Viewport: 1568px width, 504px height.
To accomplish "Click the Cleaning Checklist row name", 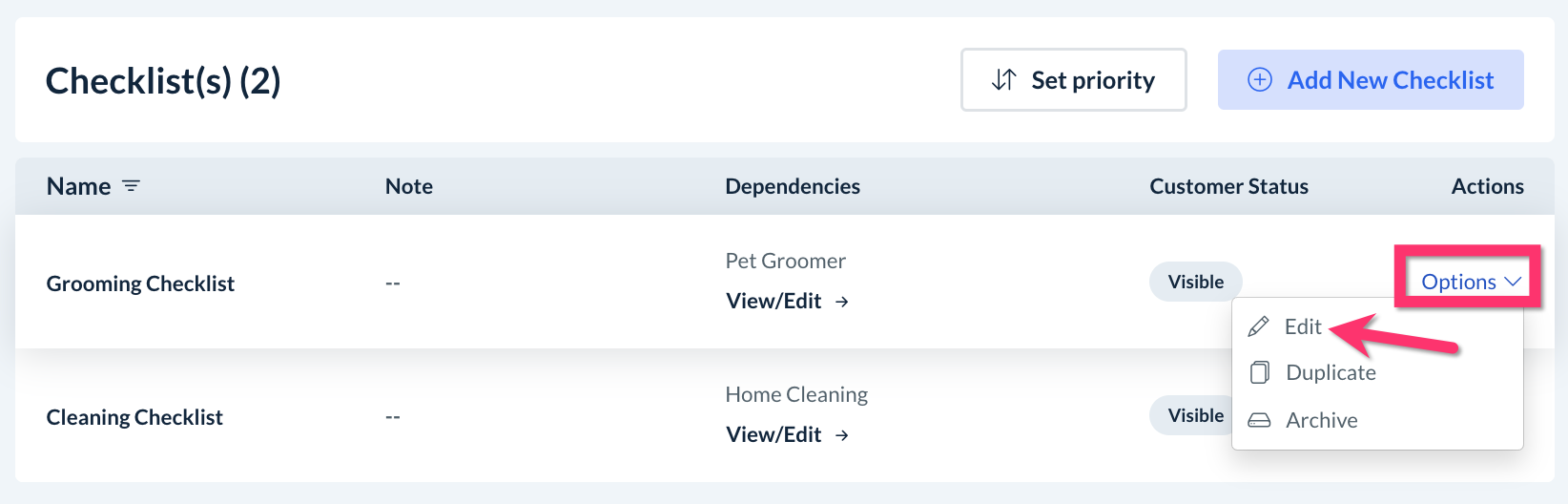I will [134, 417].
